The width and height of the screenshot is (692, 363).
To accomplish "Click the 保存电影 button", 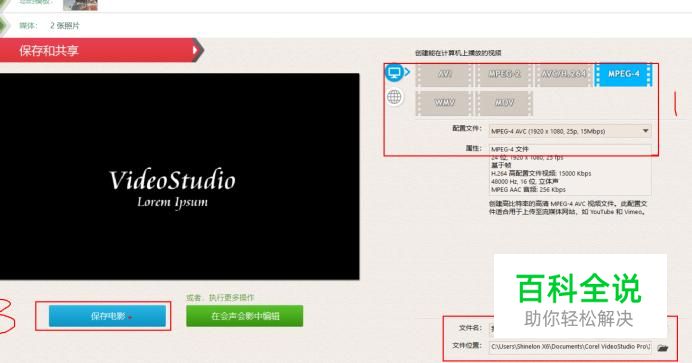I will click(x=107, y=316).
